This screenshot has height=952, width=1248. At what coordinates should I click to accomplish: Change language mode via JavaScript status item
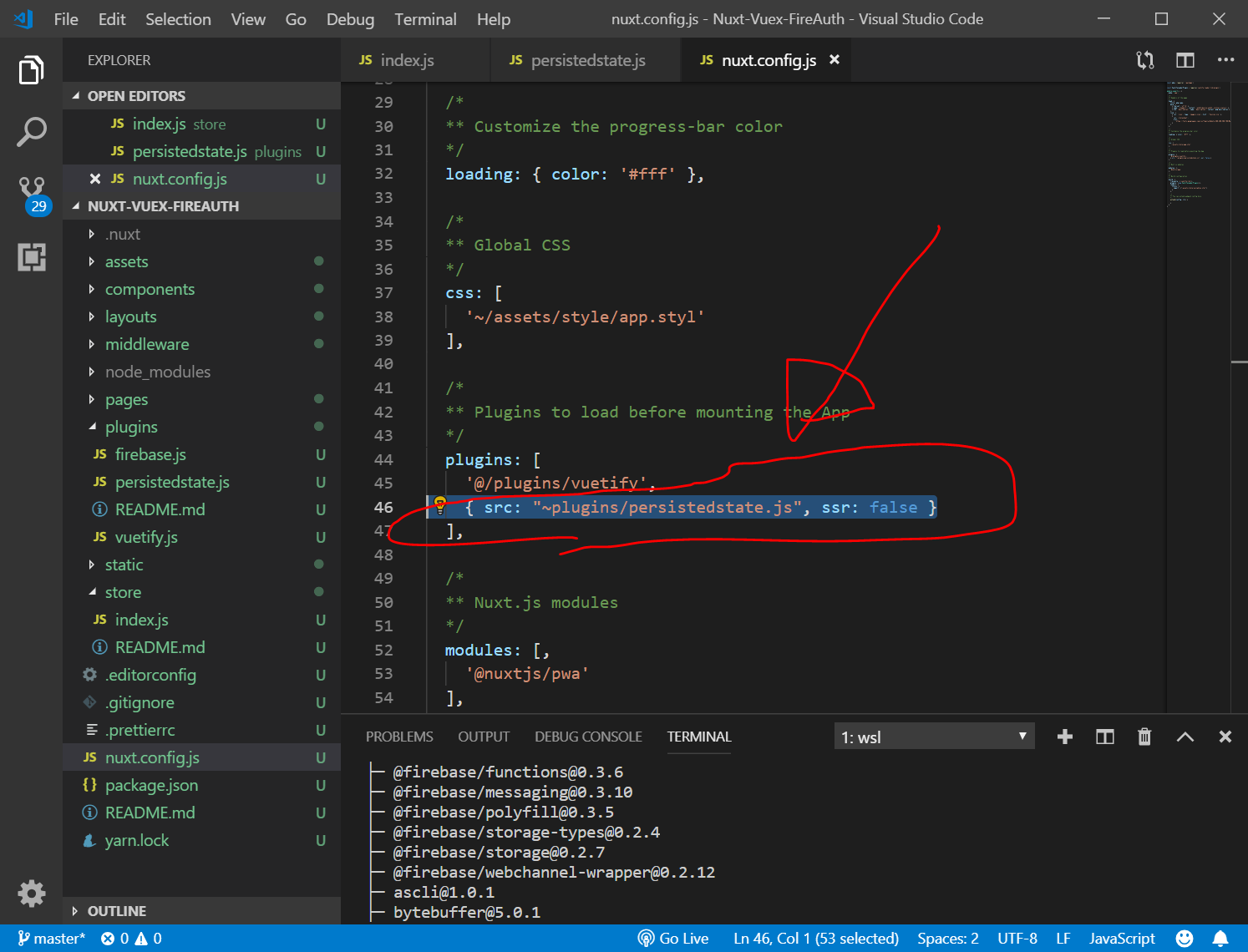click(1122, 939)
